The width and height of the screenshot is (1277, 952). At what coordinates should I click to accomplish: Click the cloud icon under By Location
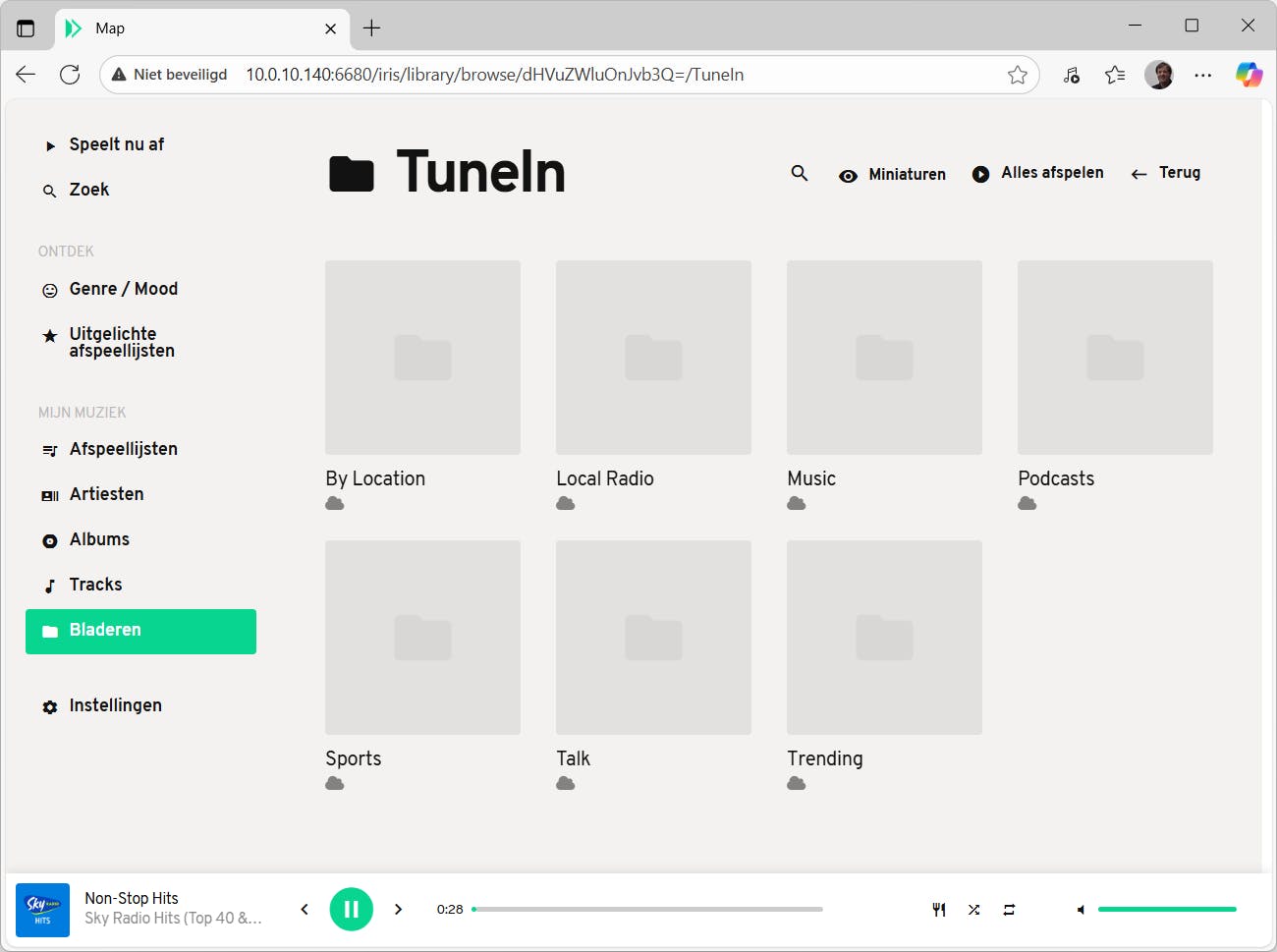[x=335, y=503]
